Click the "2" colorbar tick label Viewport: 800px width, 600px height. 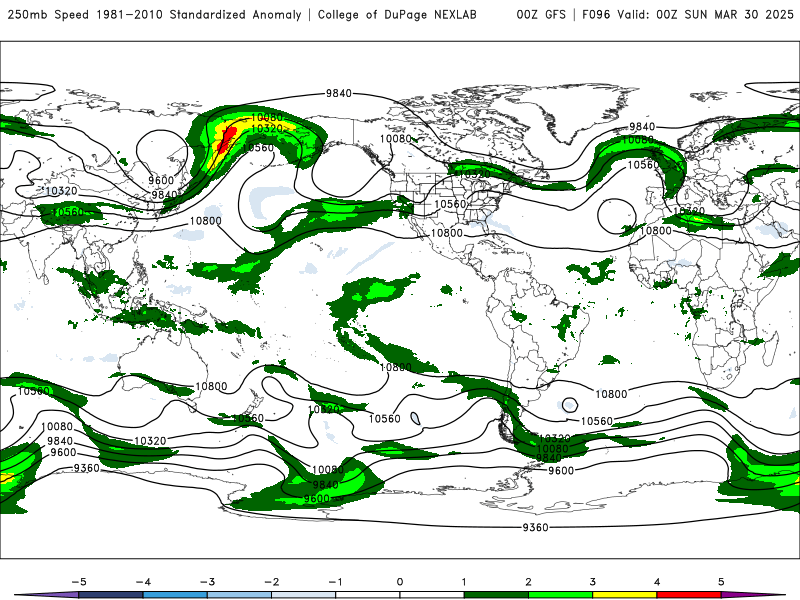528,582
